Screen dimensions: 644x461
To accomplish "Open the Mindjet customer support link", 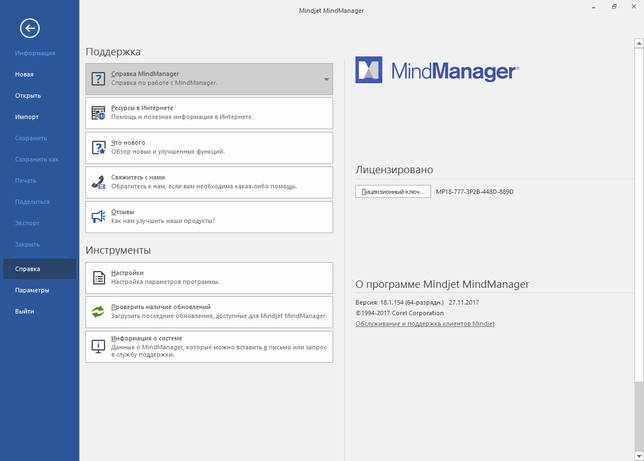I will click(425, 324).
